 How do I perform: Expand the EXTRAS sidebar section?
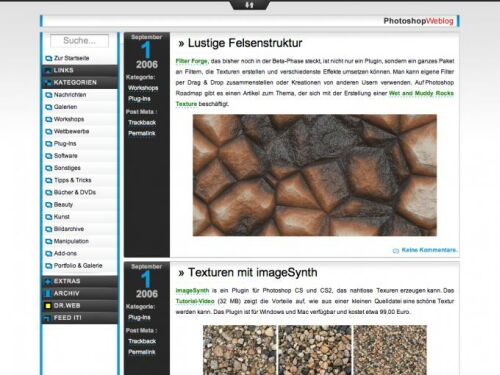tap(80, 281)
